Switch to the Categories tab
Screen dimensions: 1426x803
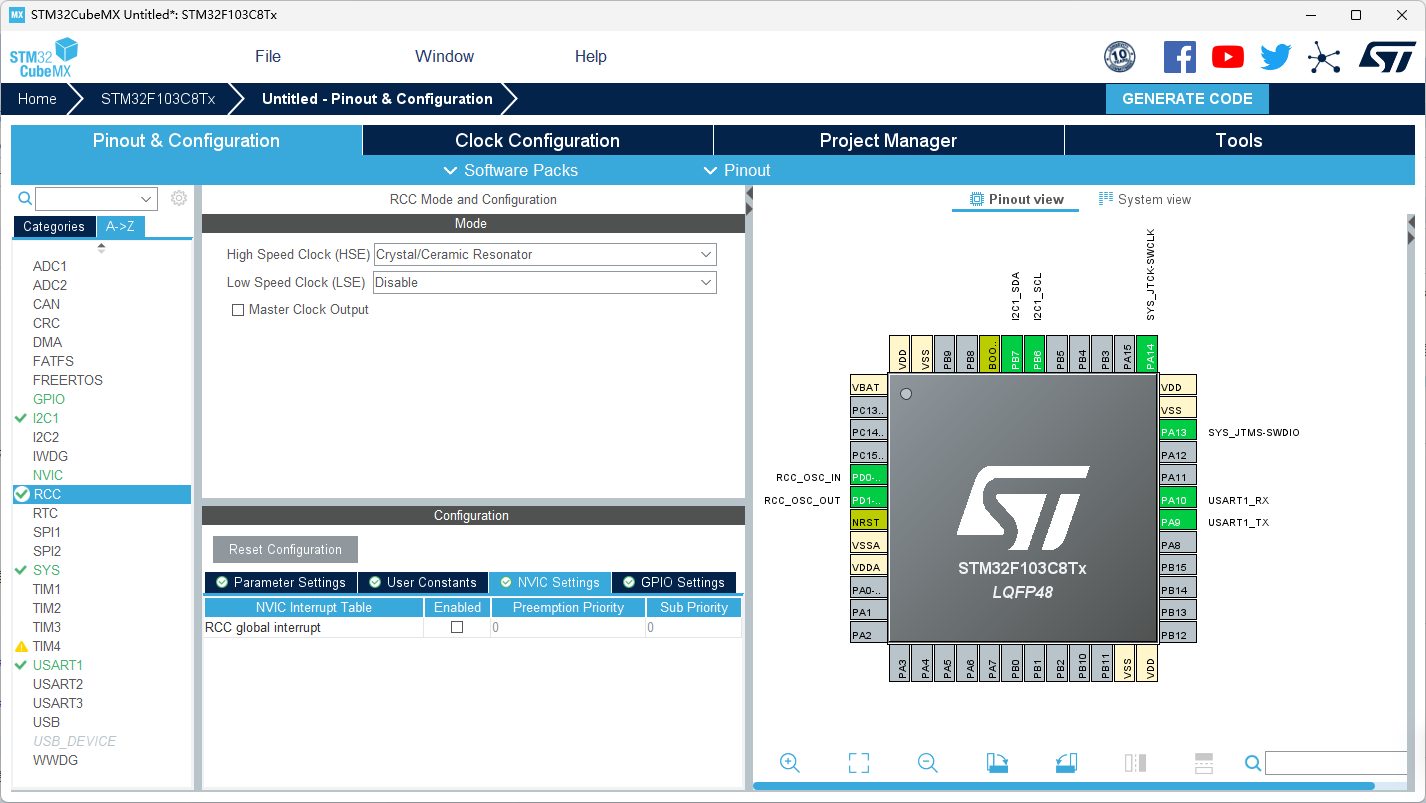click(54, 227)
